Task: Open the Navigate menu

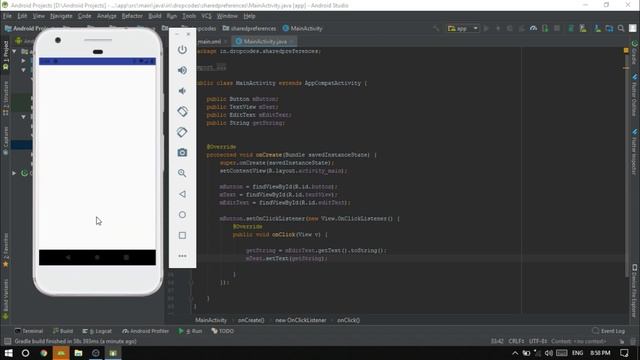Action: [x=61, y=16]
